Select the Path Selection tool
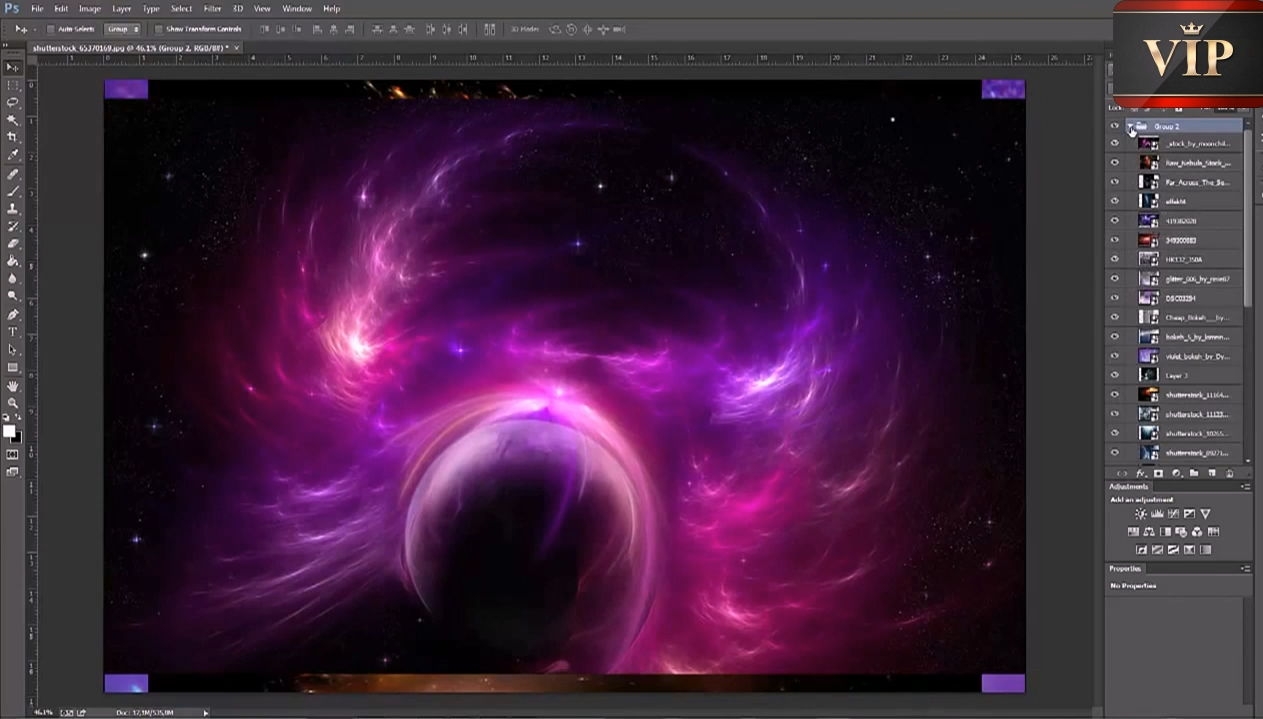The image size is (1263, 719). 12,350
